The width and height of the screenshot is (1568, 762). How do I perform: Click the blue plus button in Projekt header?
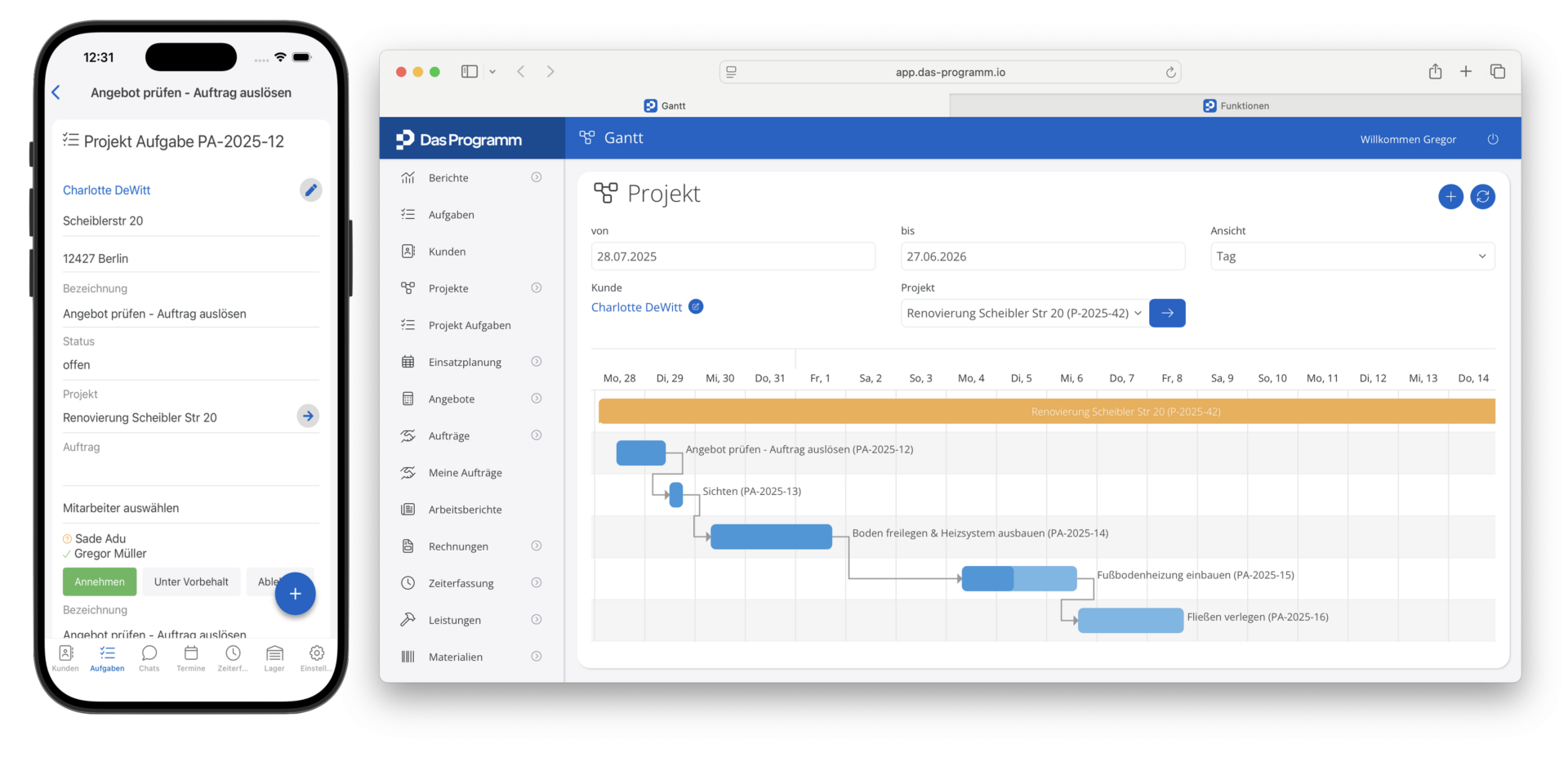pos(1450,197)
